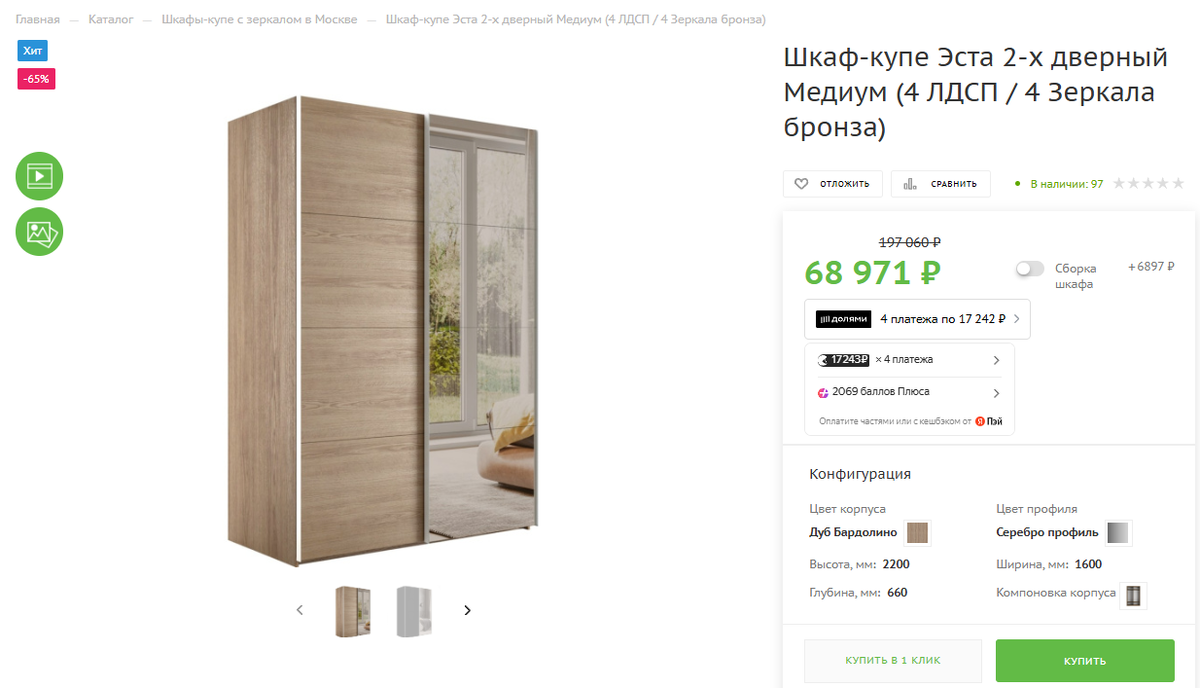Click the Купить в 1 клик button
The image size is (1200, 688).
tap(893, 661)
